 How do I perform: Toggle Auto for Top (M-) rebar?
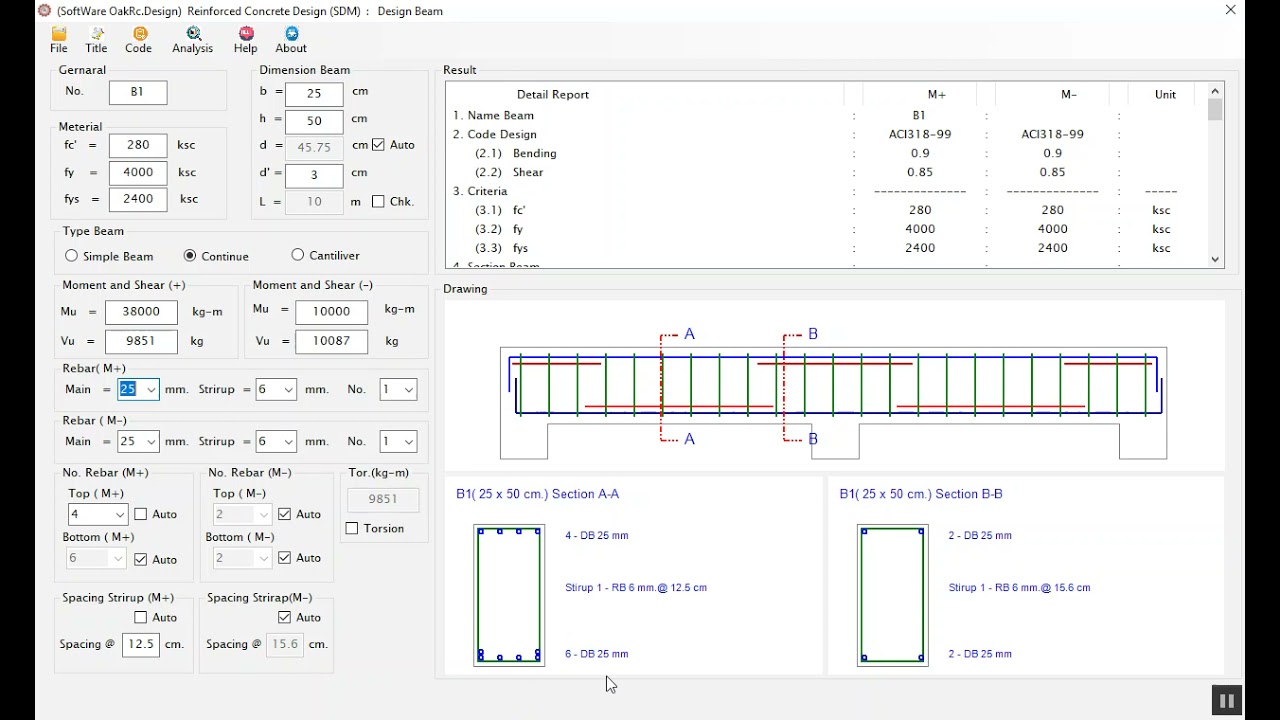point(285,514)
